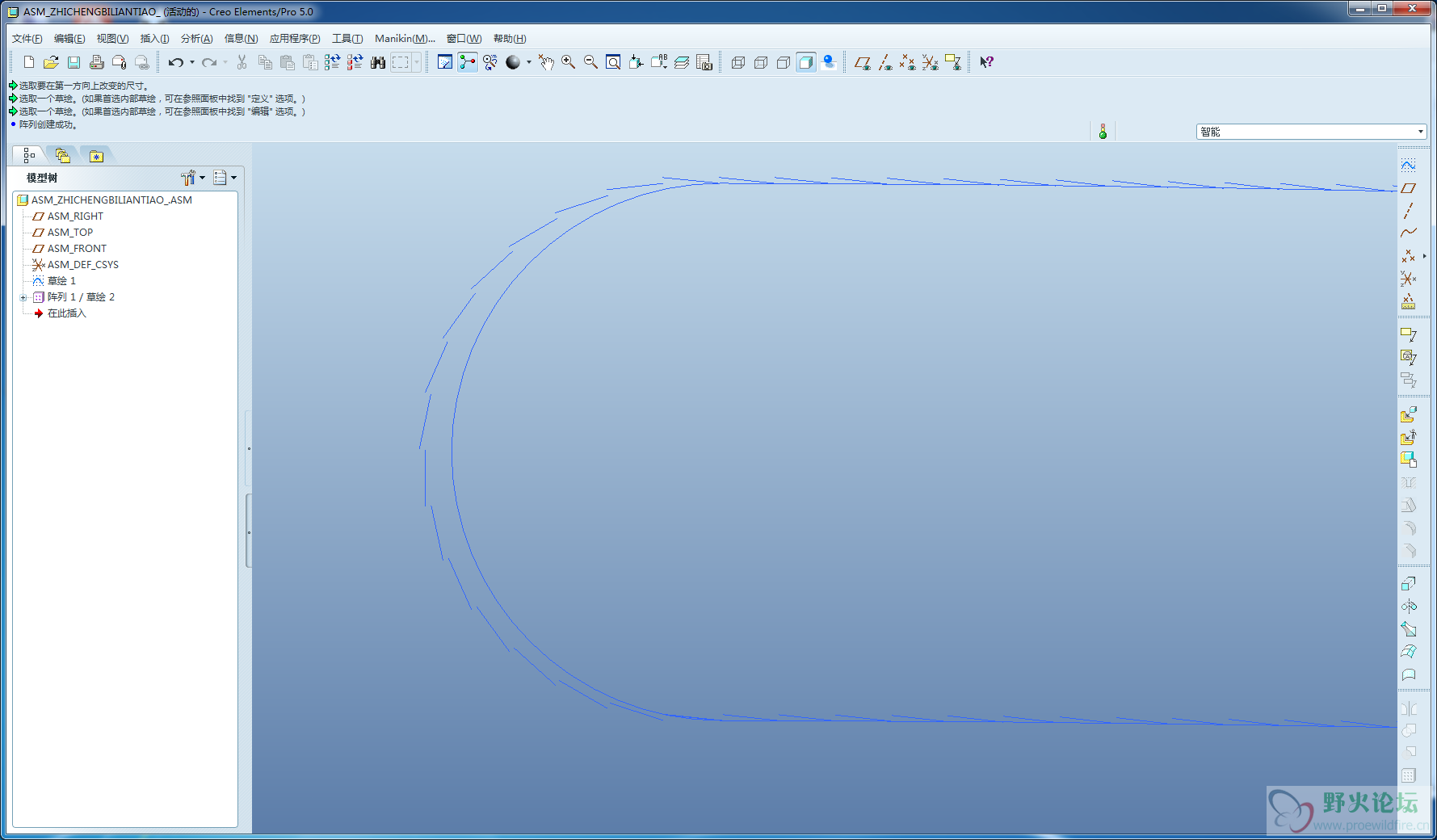The width and height of the screenshot is (1437, 840).
Task: Open the 帮助(H) menu
Action: click(510, 39)
